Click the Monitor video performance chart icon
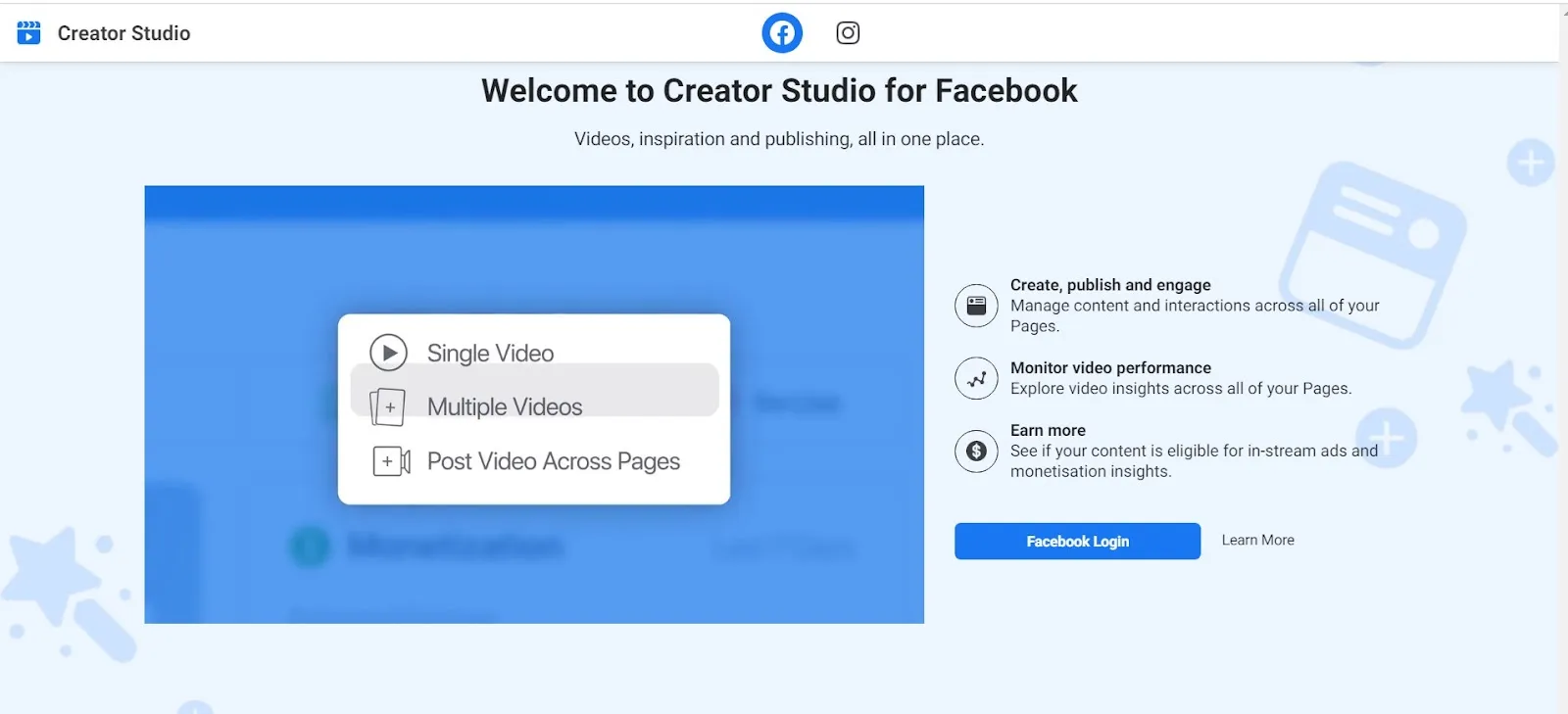 (x=976, y=378)
